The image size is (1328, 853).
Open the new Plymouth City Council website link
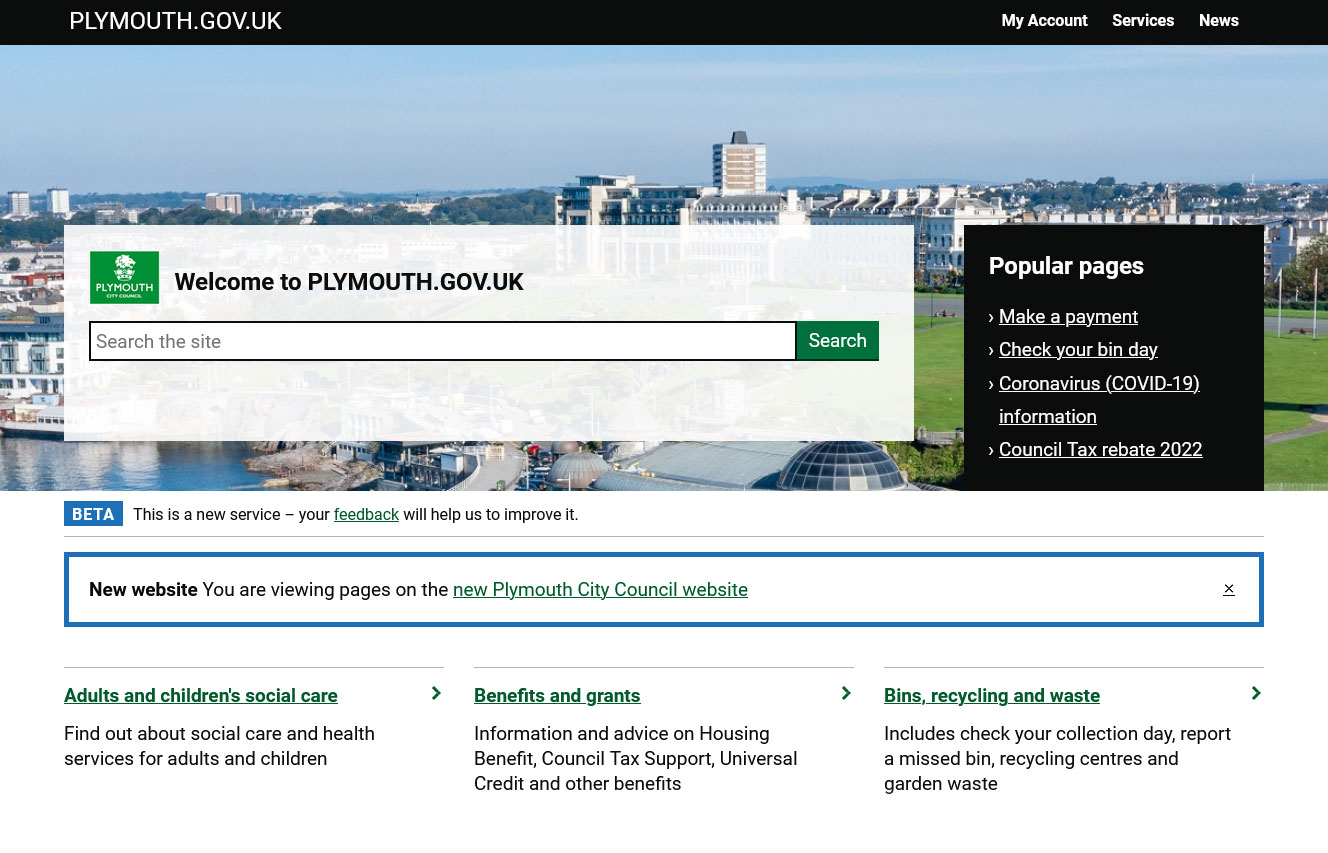tap(600, 589)
